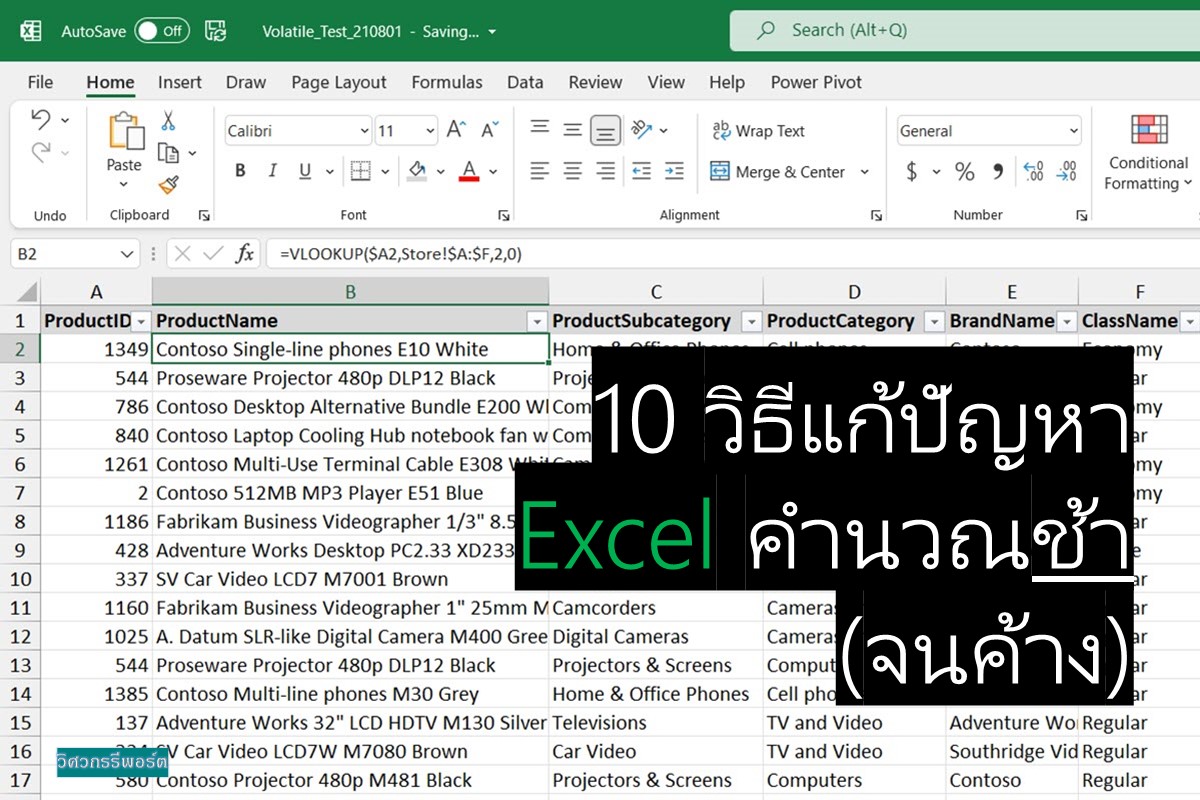
Task: Toggle the AutoSave switch
Action: [x=162, y=31]
